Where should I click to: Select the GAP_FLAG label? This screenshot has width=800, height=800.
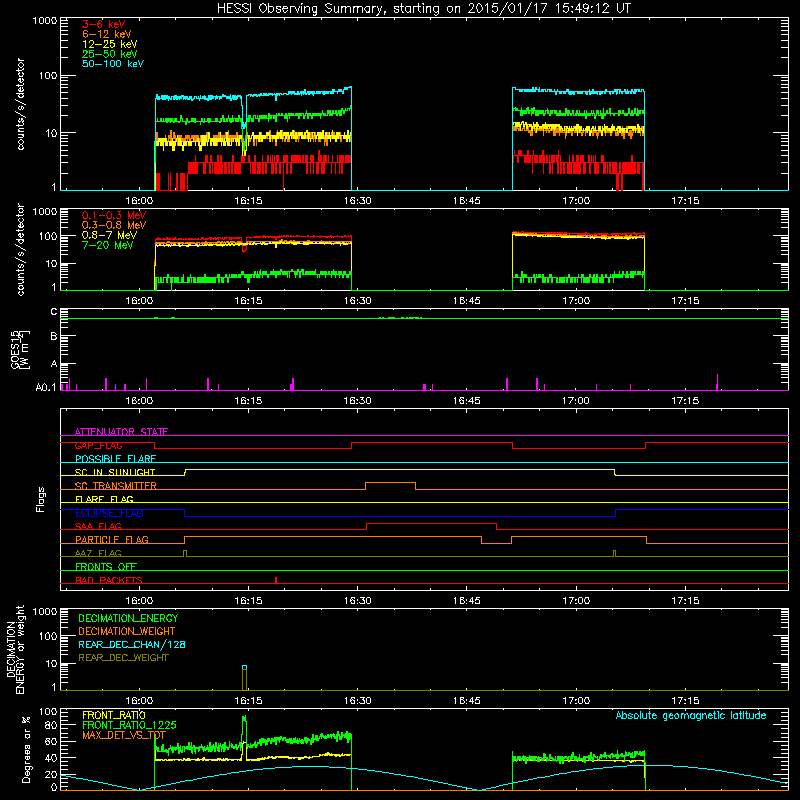coord(98,445)
